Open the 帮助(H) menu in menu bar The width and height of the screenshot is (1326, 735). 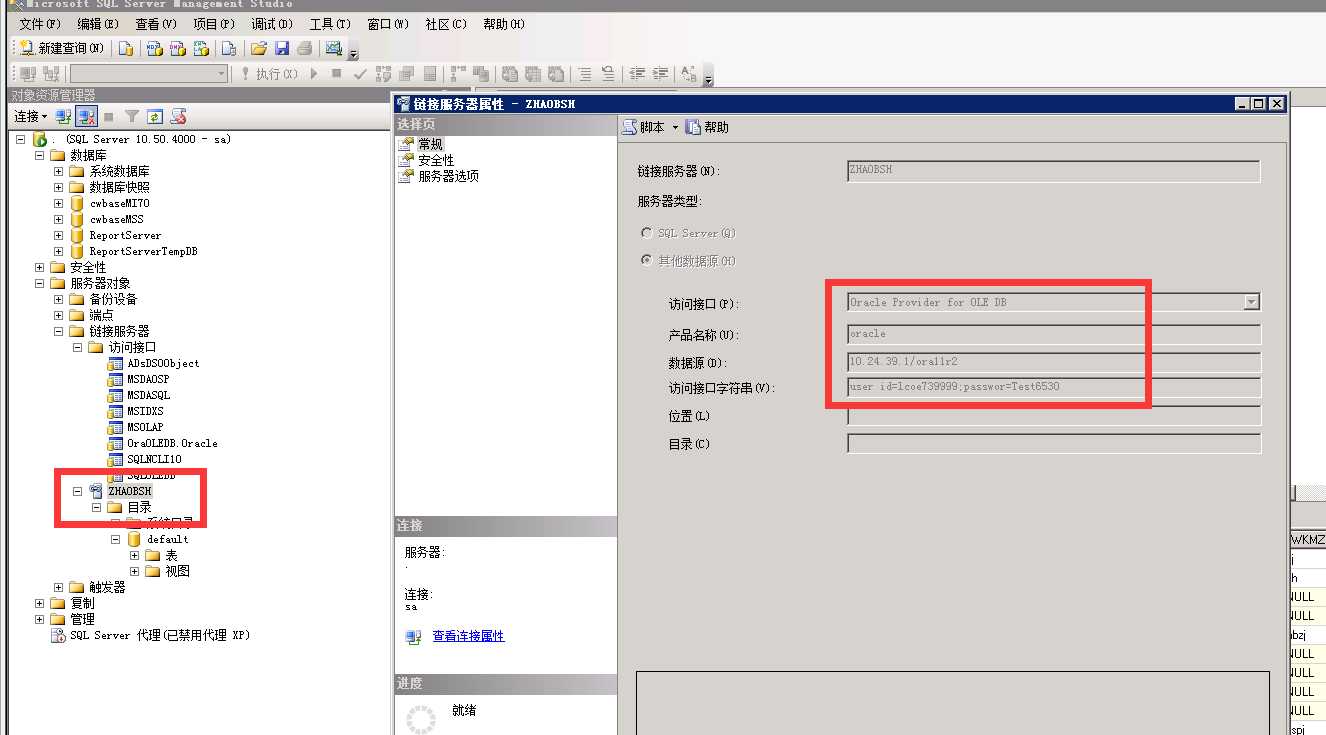click(504, 24)
